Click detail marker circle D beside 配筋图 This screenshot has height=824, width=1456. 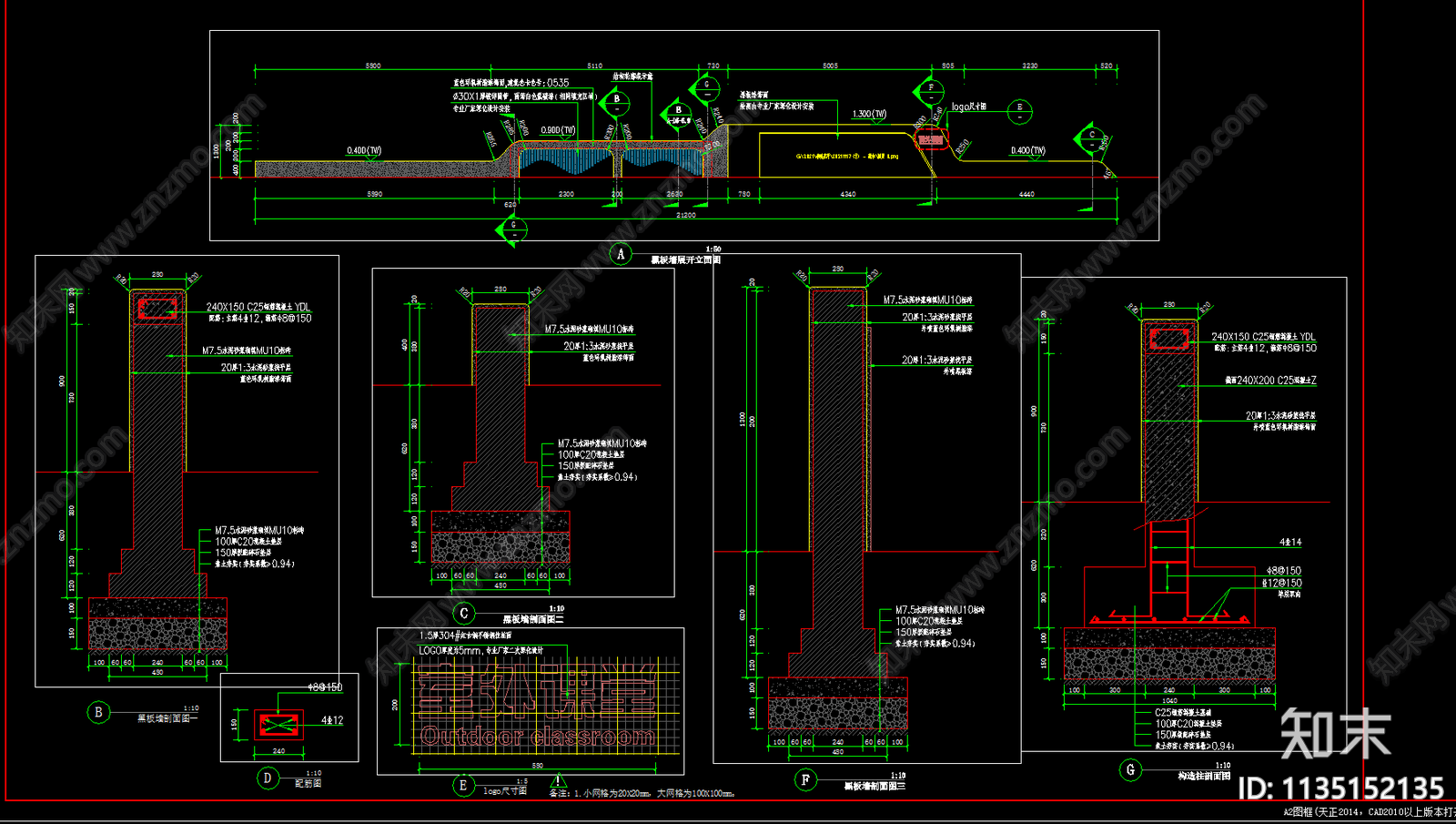(268, 778)
